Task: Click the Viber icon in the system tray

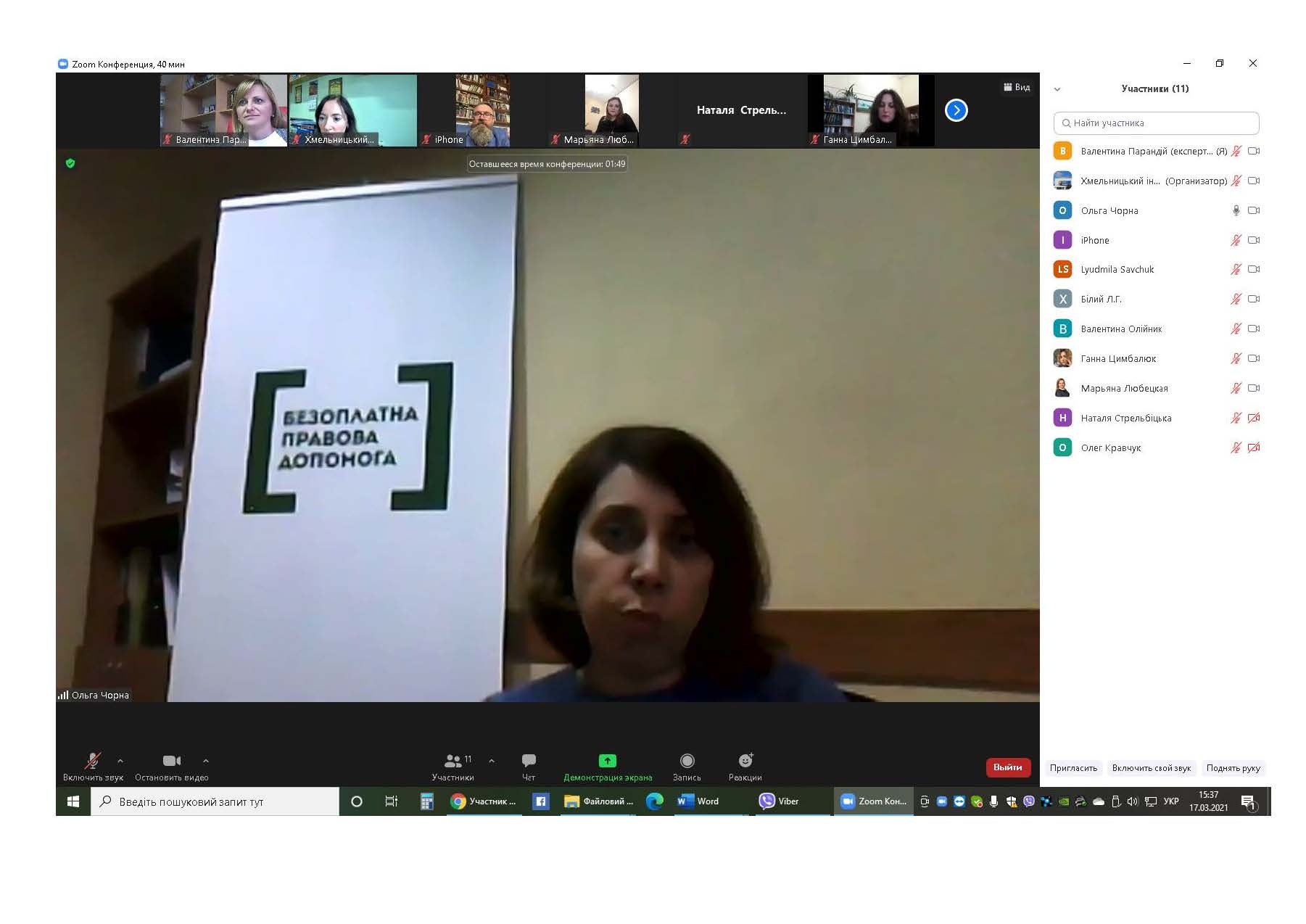Action: [1029, 801]
